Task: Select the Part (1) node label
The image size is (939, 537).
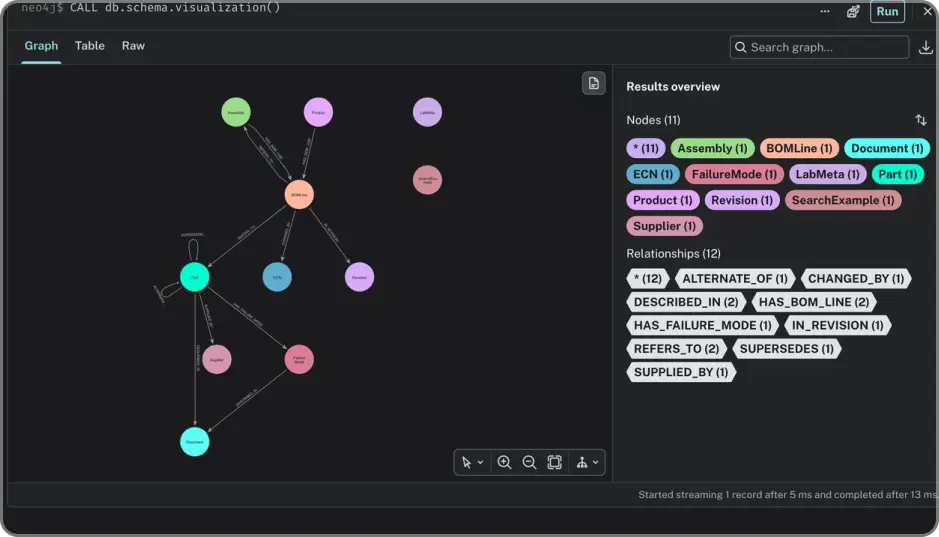Action: coord(897,174)
